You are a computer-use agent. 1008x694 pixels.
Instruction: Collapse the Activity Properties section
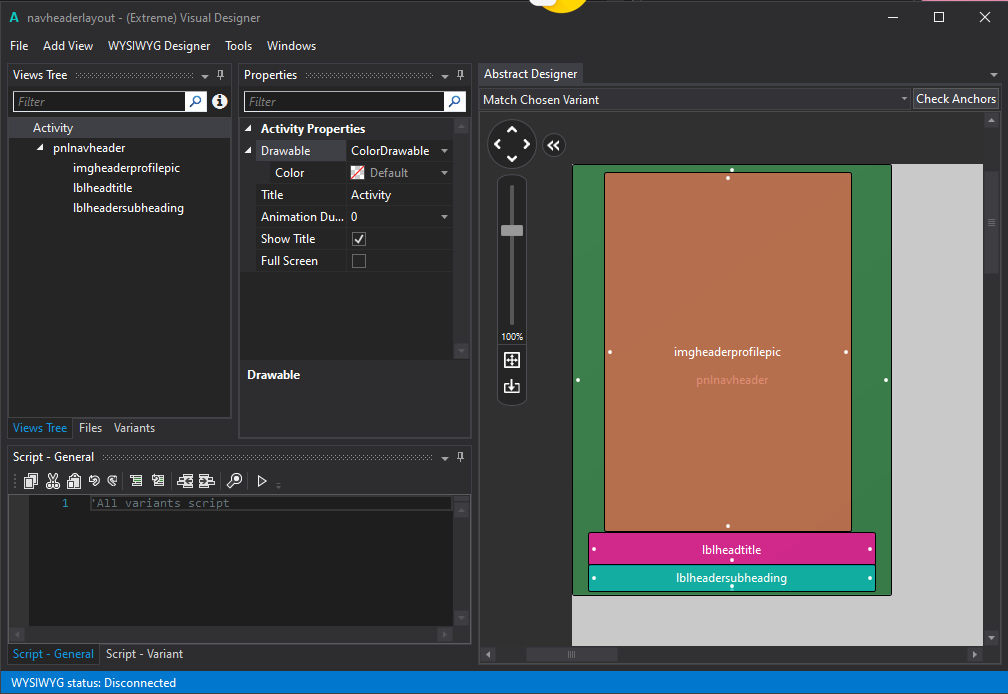(x=248, y=129)
